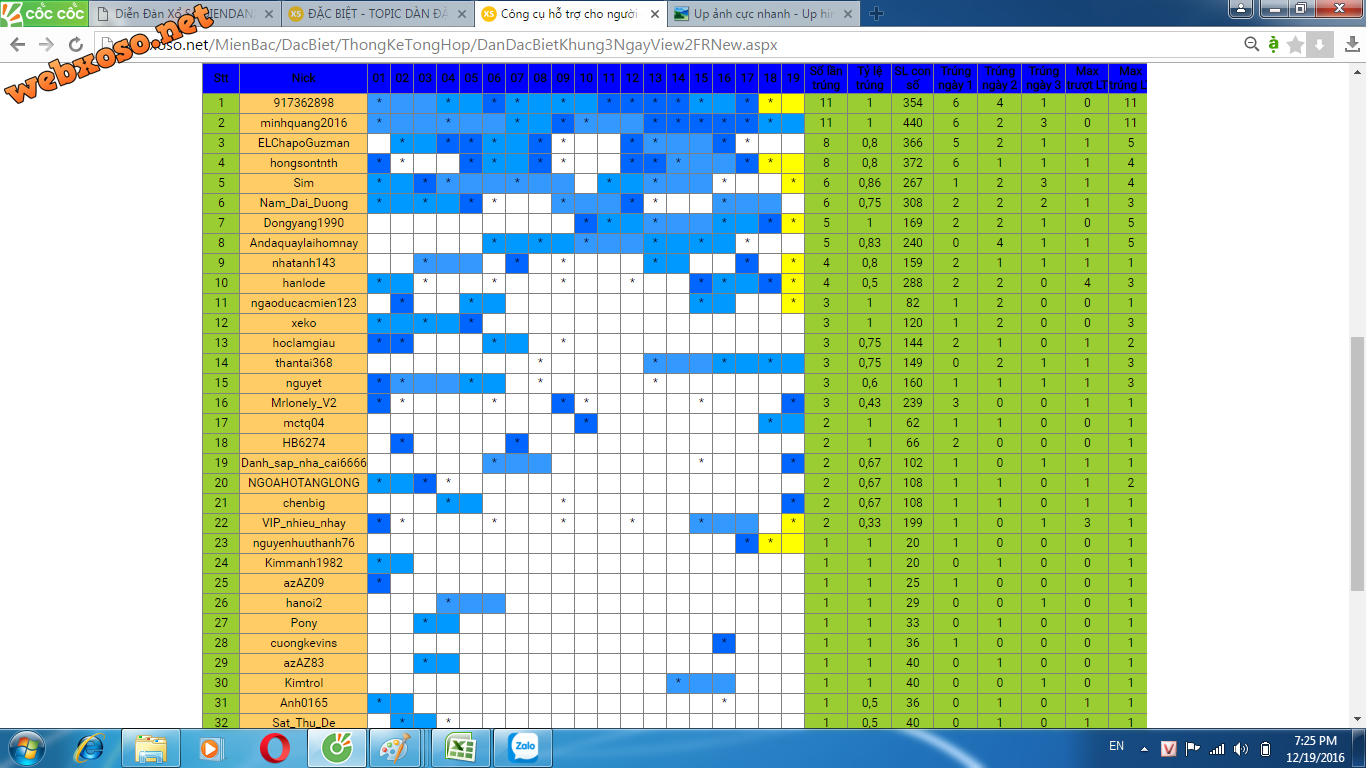Screen dimensions: 1366x768
Task: Switch to 'Up ảnh cực nhanh' tab
Action: point(757,14)
